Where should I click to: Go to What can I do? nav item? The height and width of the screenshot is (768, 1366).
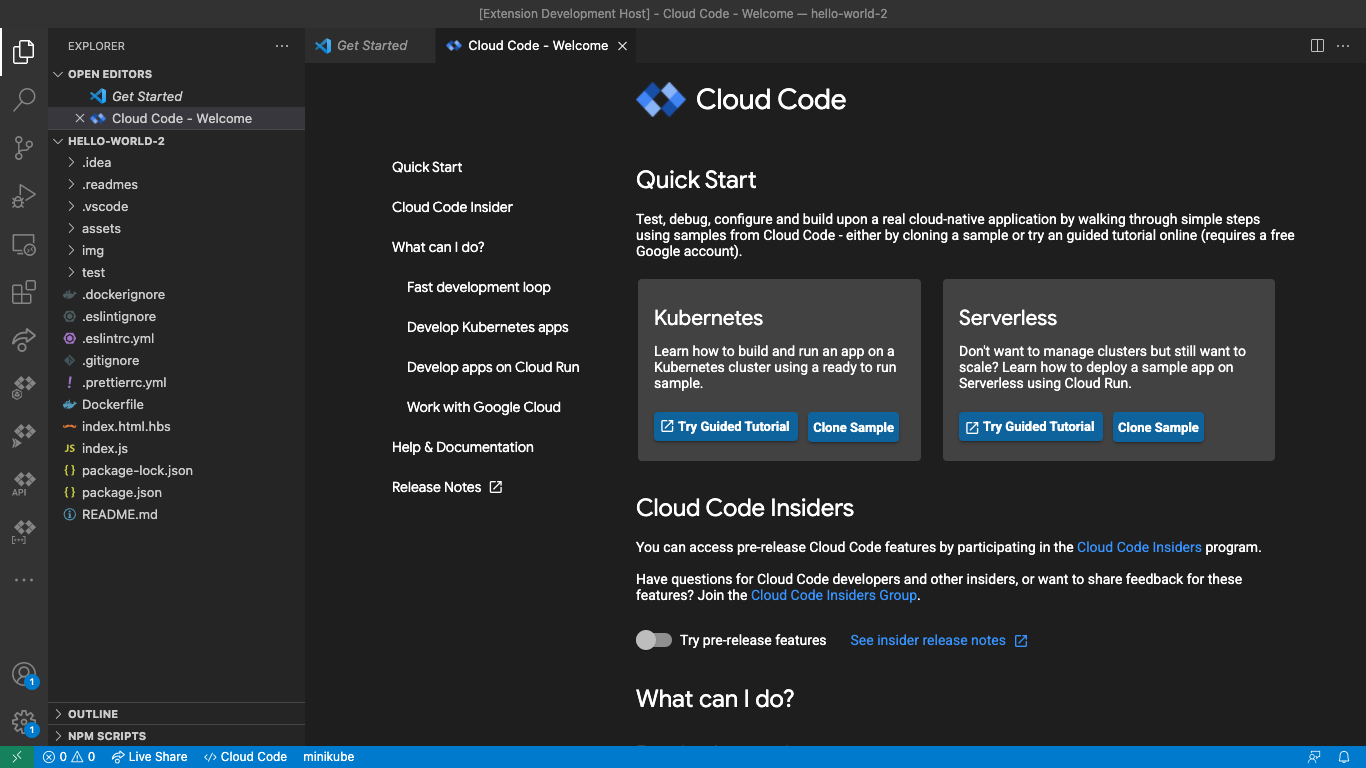click(438, 247)
